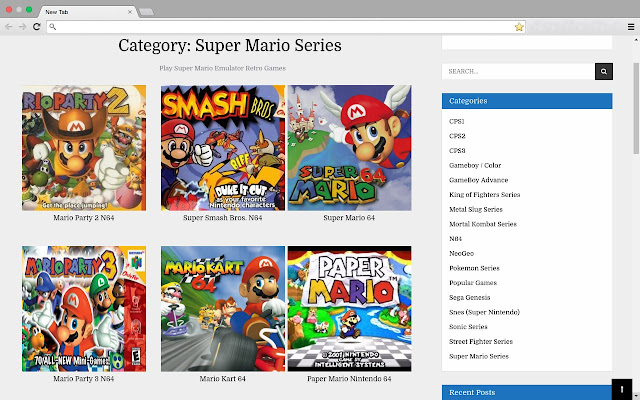Open Super Mario 64 cover image

pyautogui.click(x=349, y=148)
